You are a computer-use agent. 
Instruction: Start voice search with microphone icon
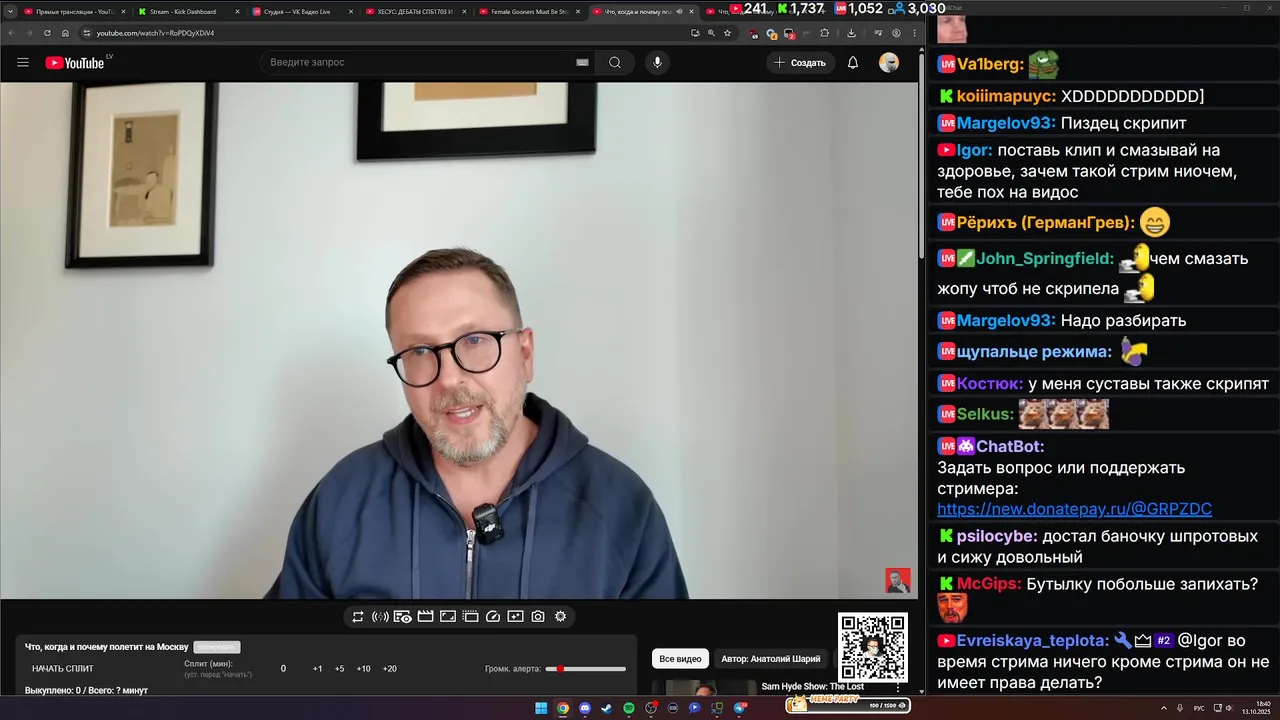point(657,62)
